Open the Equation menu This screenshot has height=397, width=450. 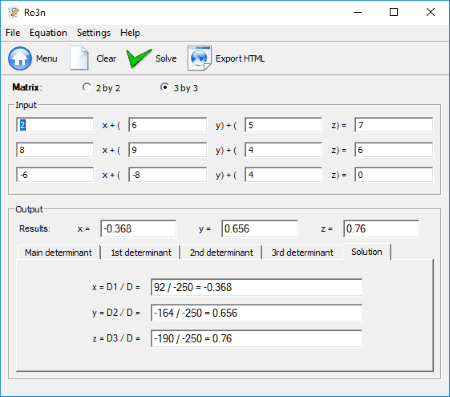48,33
